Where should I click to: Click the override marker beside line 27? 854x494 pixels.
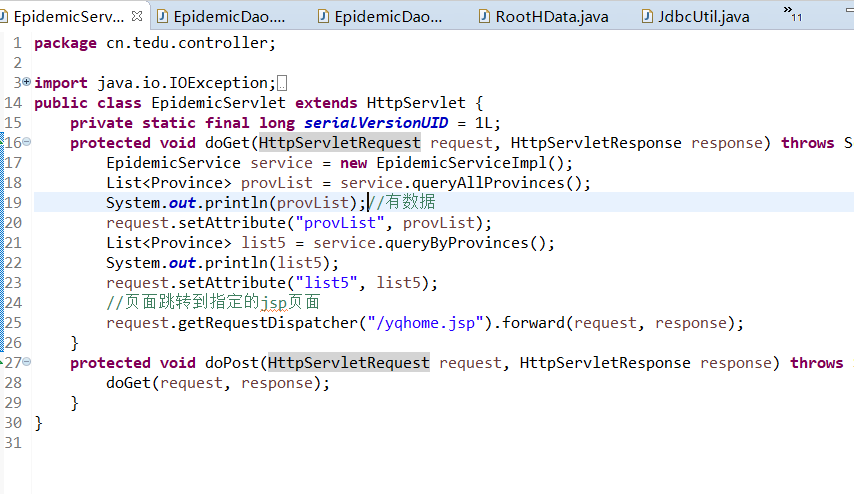2,361
